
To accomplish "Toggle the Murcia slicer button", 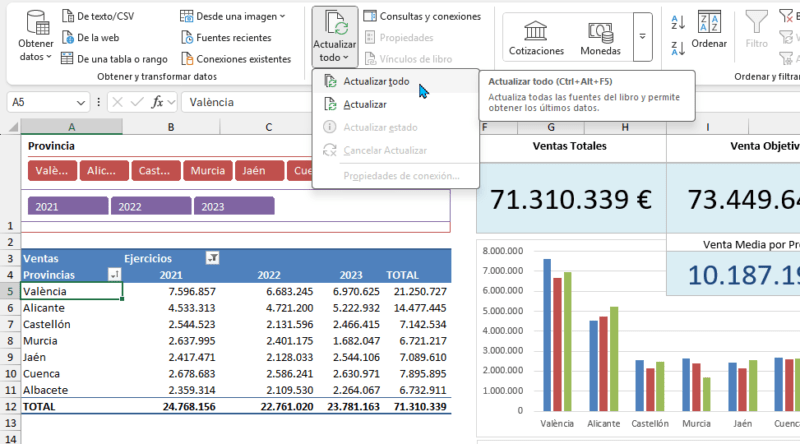I will pos(208,170).
